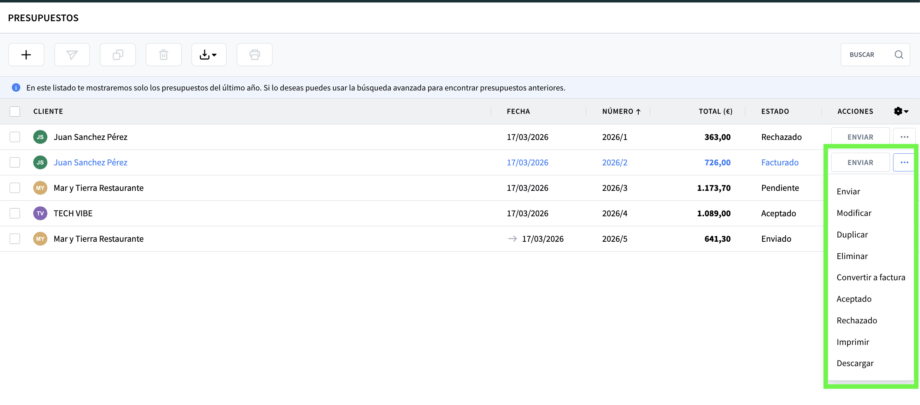
Task: Click the TV avatar for TECH VIBE
Action: coord(40,213)
